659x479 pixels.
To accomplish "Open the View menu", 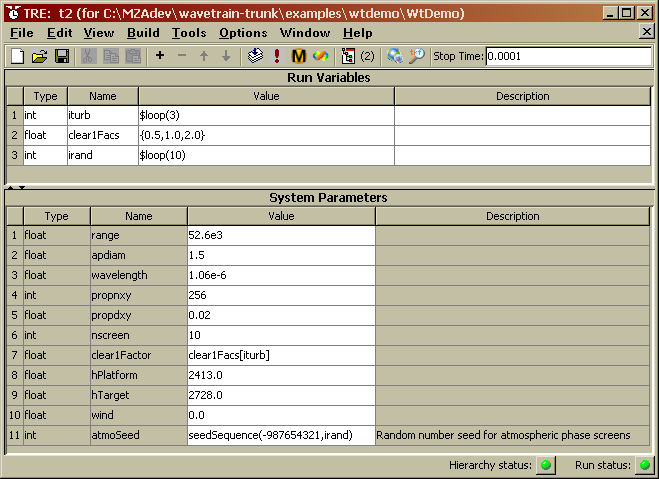I will 99,33.
